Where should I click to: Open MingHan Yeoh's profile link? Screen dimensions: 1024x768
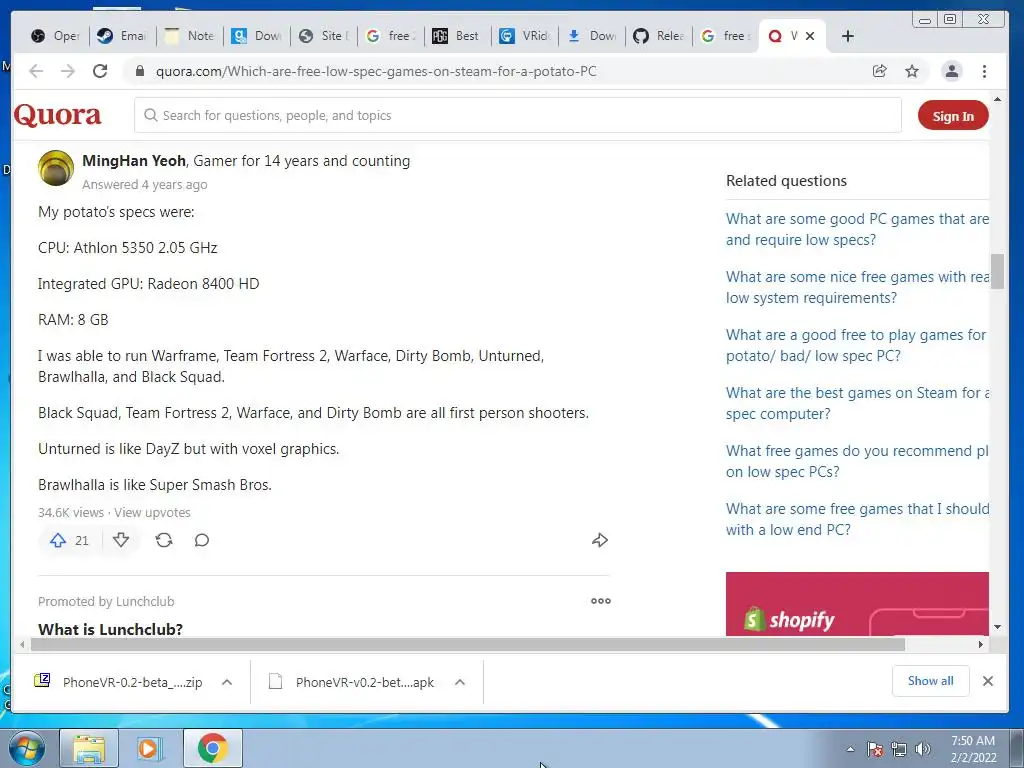pyautogui.click(x=134, y=161)
